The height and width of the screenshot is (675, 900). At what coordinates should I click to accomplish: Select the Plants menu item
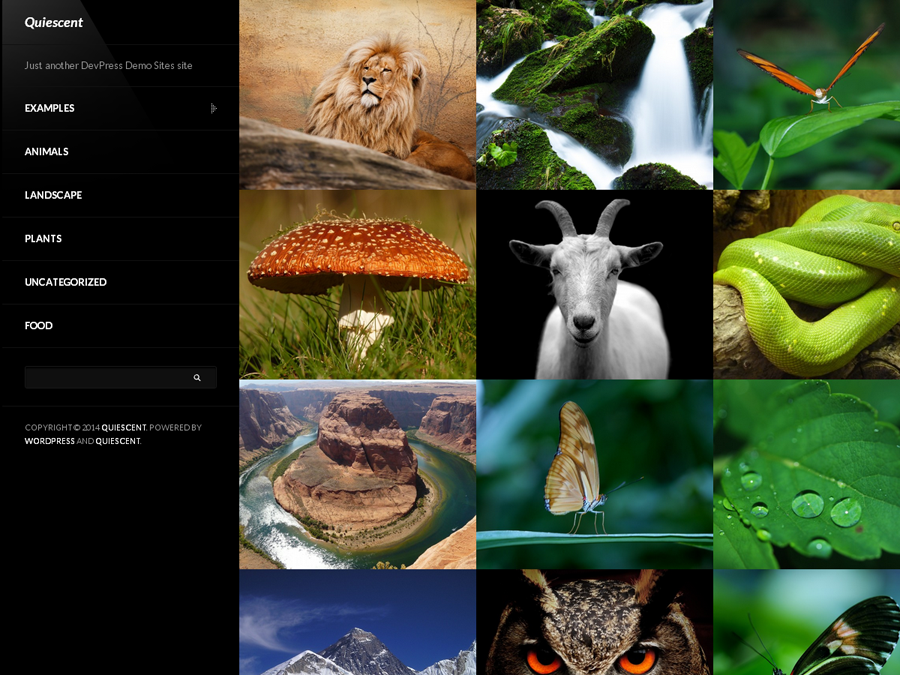(43, 239)
